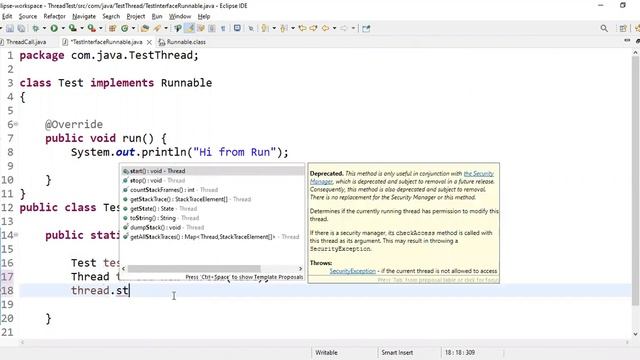Screen dimensions: 640x360
Task: Open the Run menu
Action: click(157, 16)
